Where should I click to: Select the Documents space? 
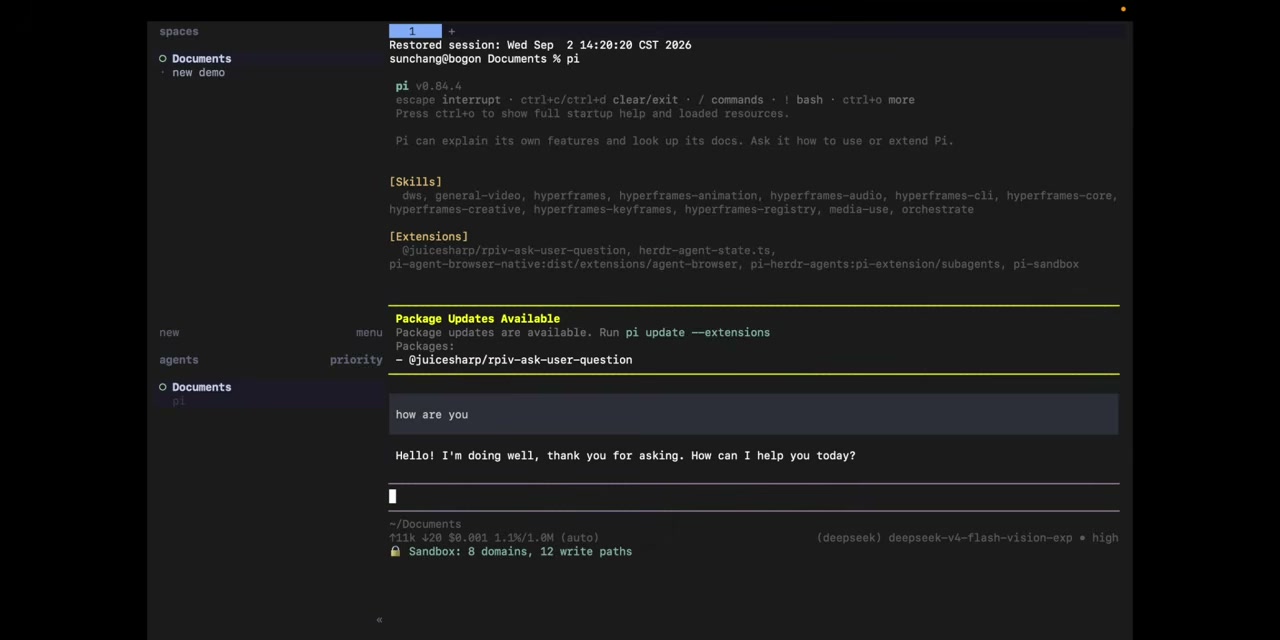click(201, 59)
